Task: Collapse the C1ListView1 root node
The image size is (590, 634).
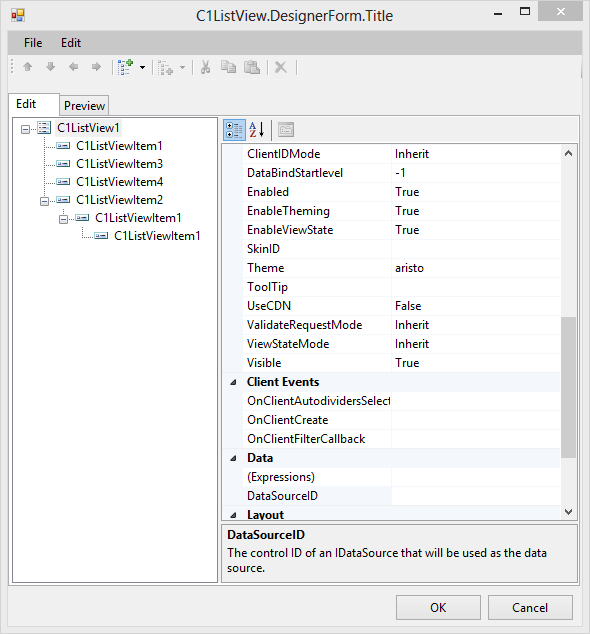Action: coord(25,129)
